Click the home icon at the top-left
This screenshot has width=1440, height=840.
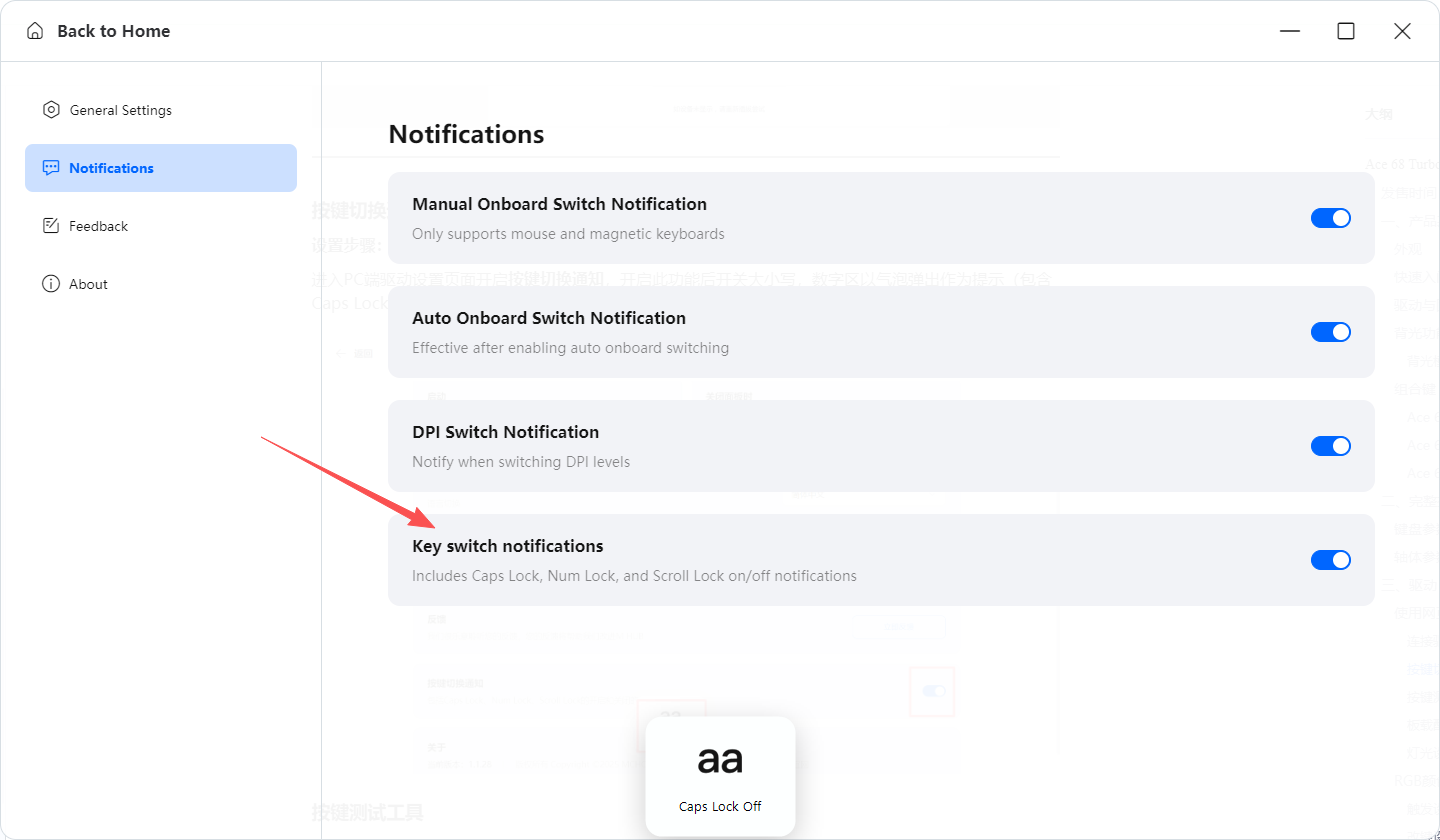point(35,31)
